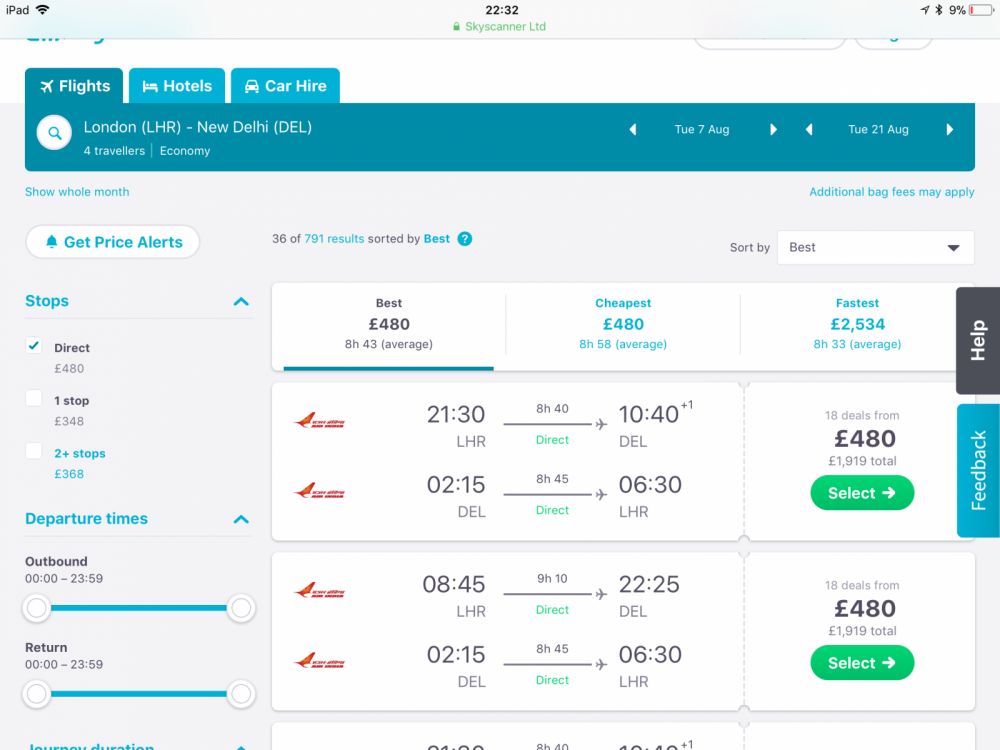Click Show whole month link
Screen dimensions: 1000x750
[x=77, y=192]
